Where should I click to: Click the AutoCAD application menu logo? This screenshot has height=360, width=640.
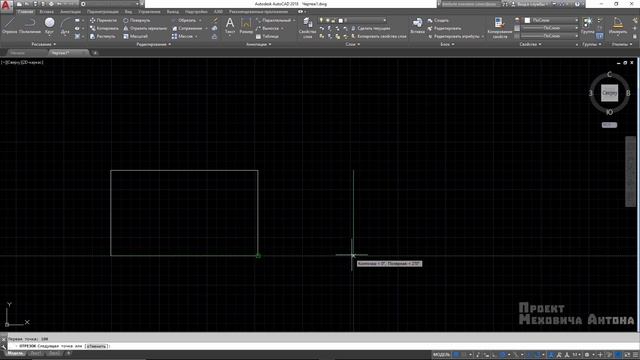click(x=6, y=6)
